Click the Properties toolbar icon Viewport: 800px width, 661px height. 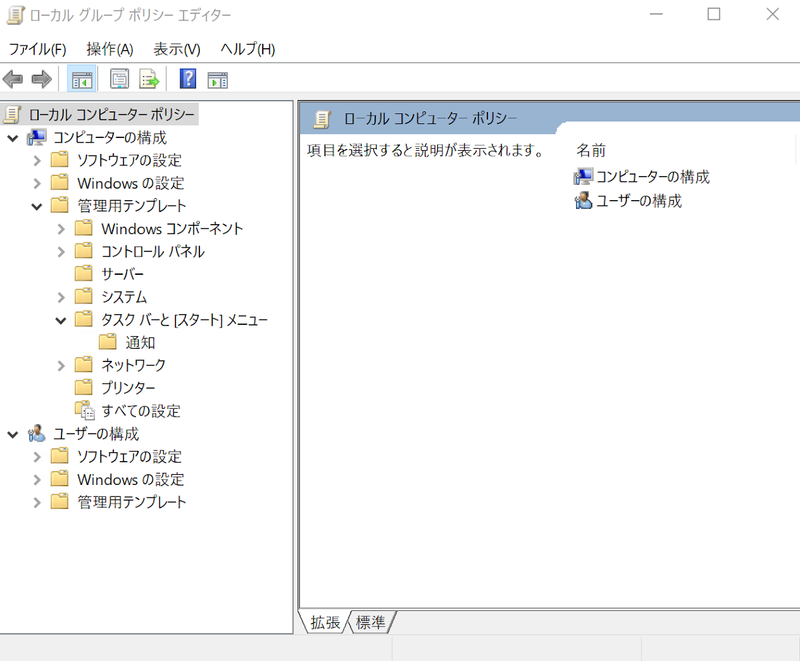119,79
